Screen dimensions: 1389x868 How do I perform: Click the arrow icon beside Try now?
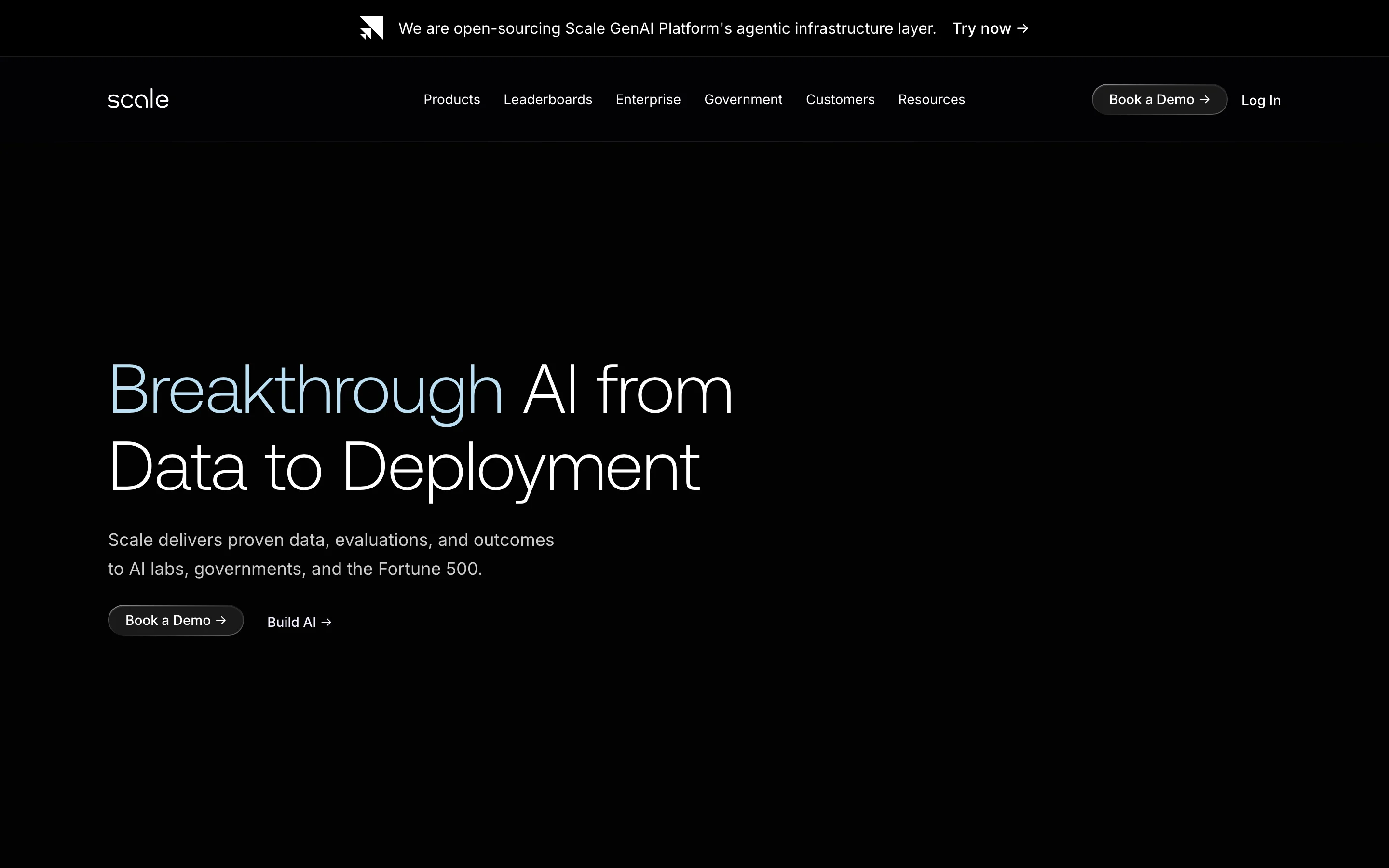click(1022, 28)
